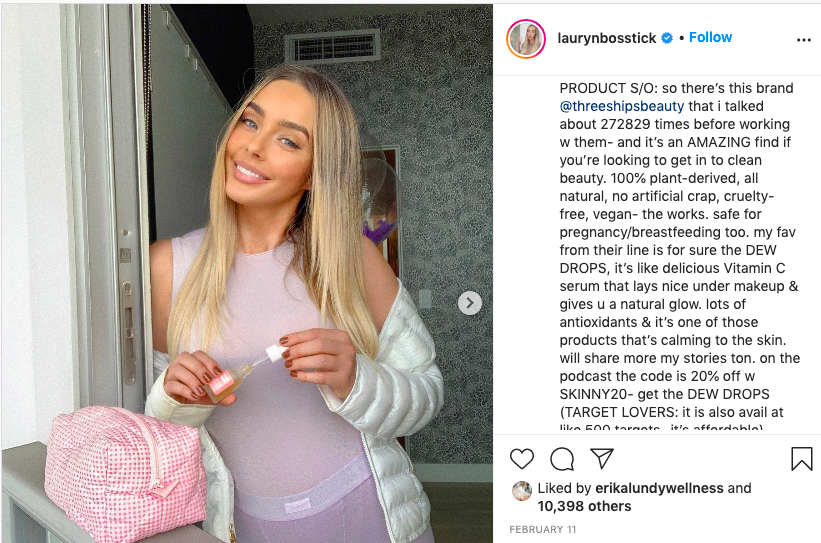Click erikalundywellness small avatar near likes
This screenshot has height=543, width=821.
pyautogui.click(x=522, y=491)
